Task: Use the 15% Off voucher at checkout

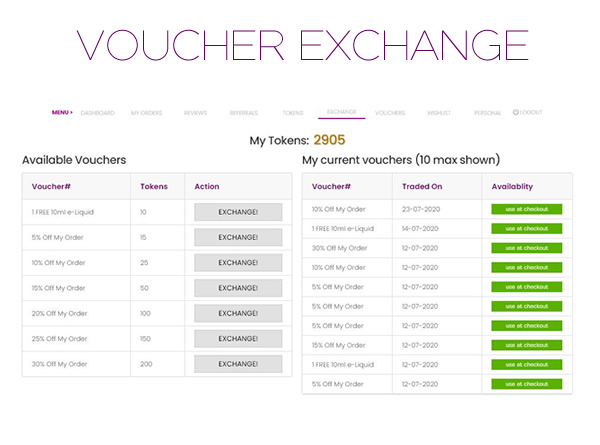Action: coord(526,345)
